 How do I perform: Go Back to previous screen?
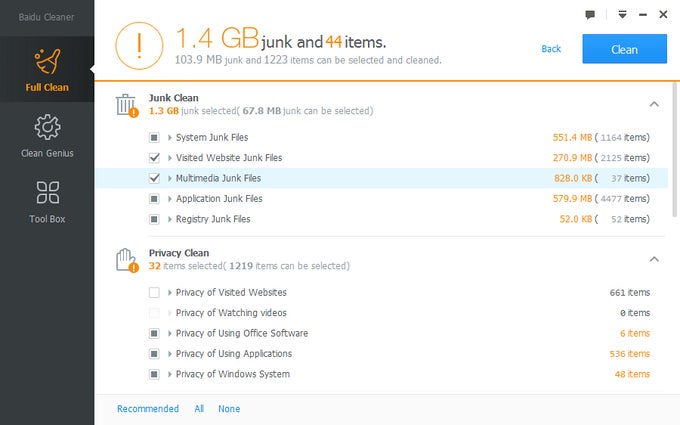pyautogui.click(x=551, y=49)
